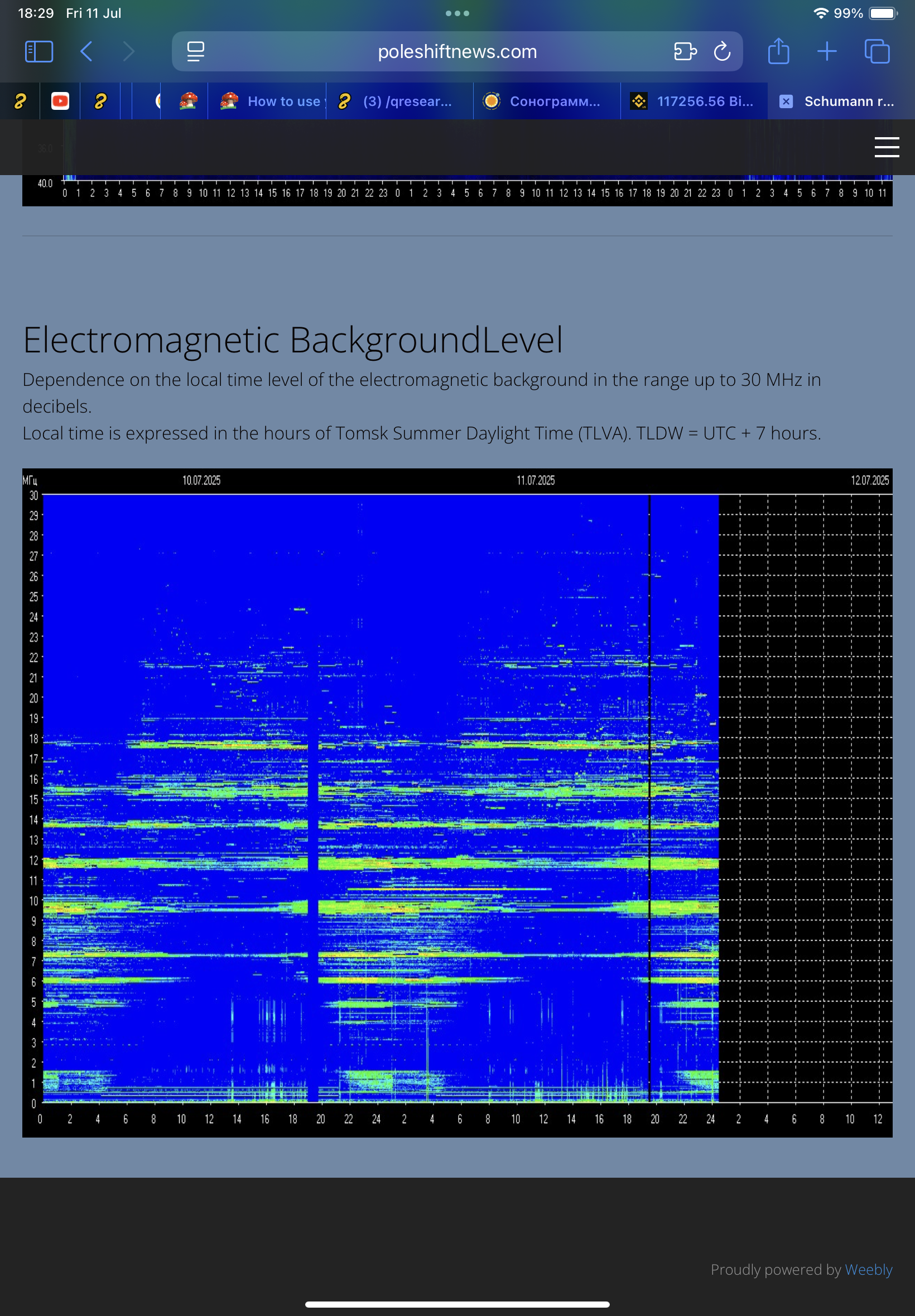Switch to the '117256.56 Bi...' tab
This screenshot has height=1316, width=915.
pyautogui.click(x=694, y=101)
